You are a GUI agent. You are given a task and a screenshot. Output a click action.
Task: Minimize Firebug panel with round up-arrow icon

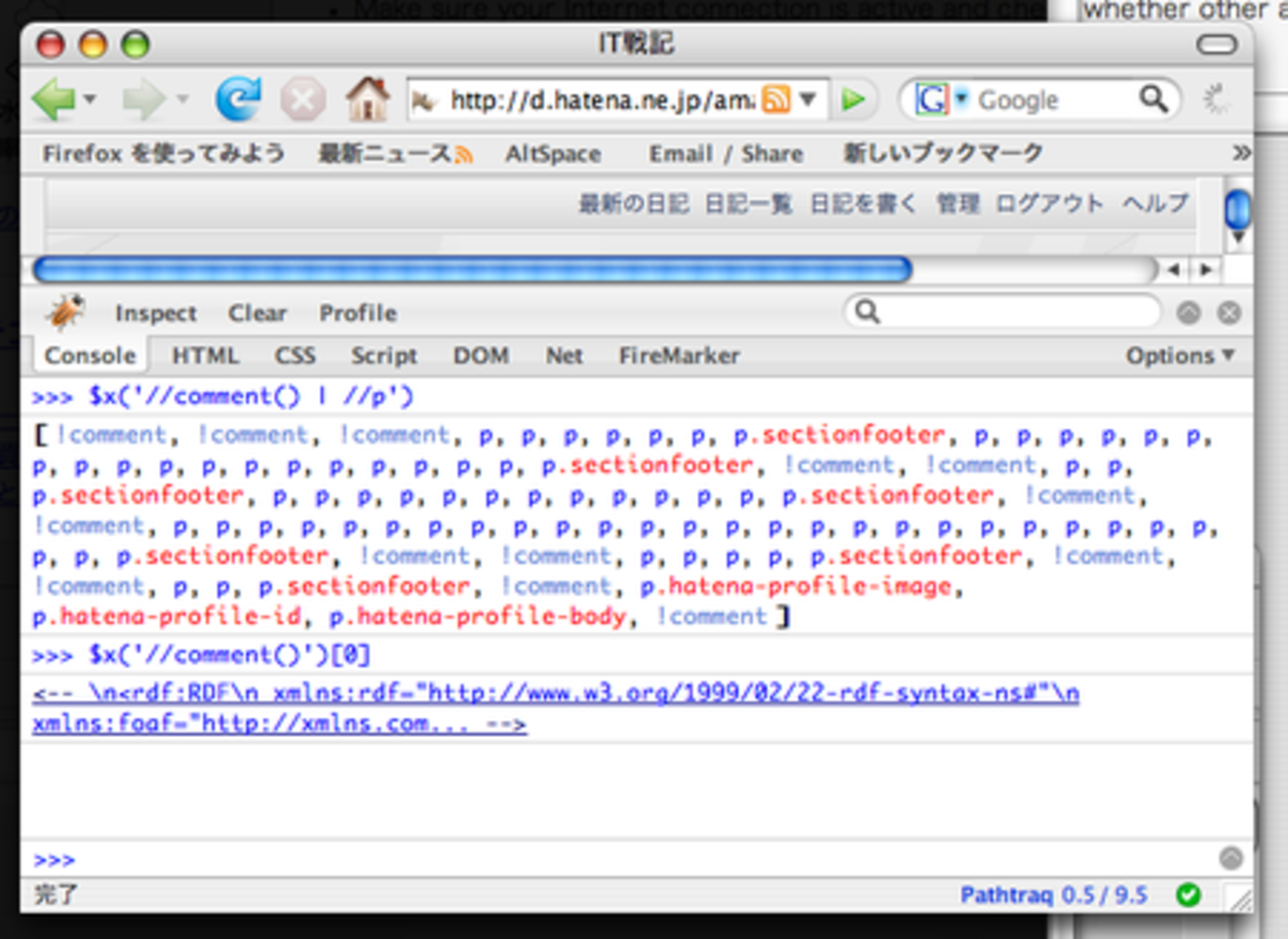pyautogui.click(x=1188, y=313)
